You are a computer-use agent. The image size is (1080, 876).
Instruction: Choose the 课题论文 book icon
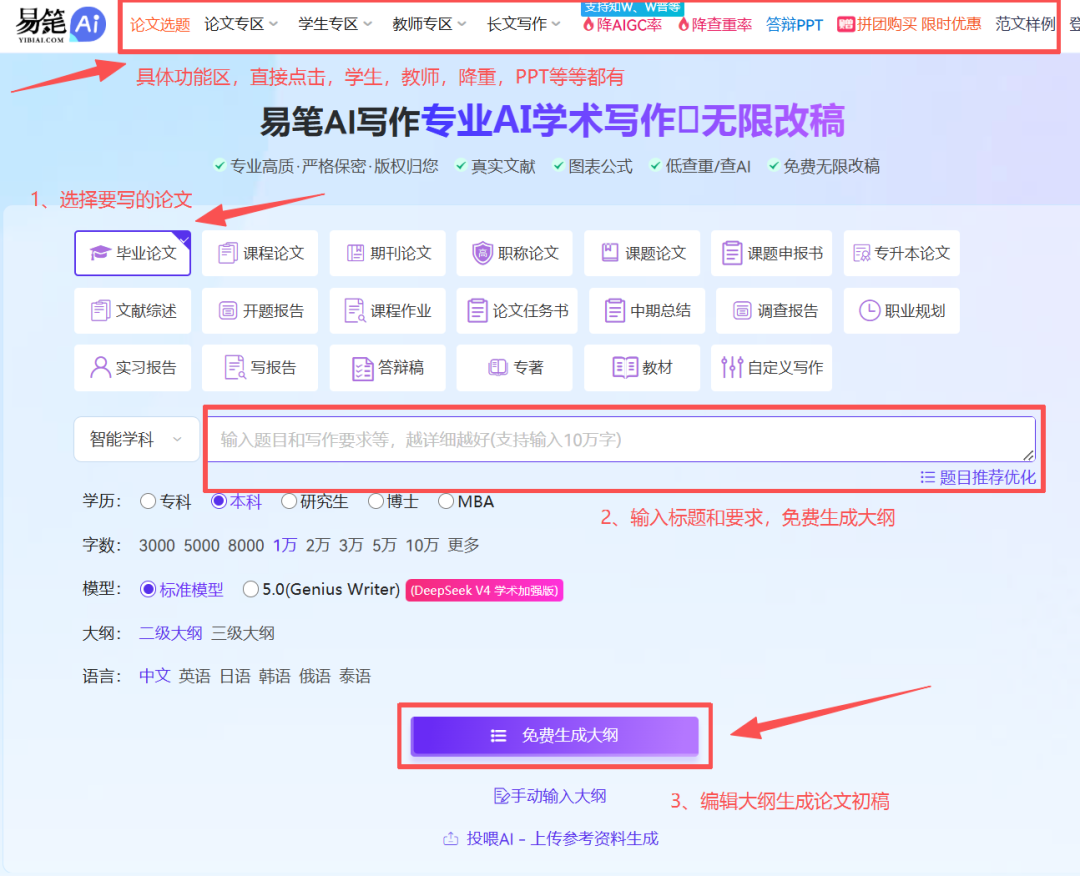point(610,252)
